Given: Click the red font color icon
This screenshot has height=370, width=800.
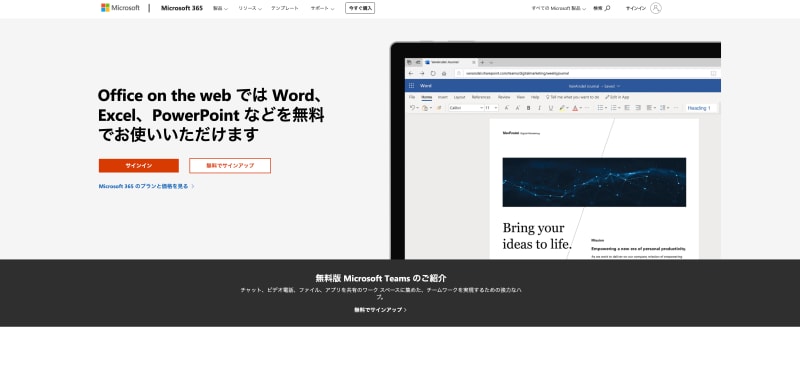Looking at the screenshot, I should pyautogui.click(x=575, y=108).
